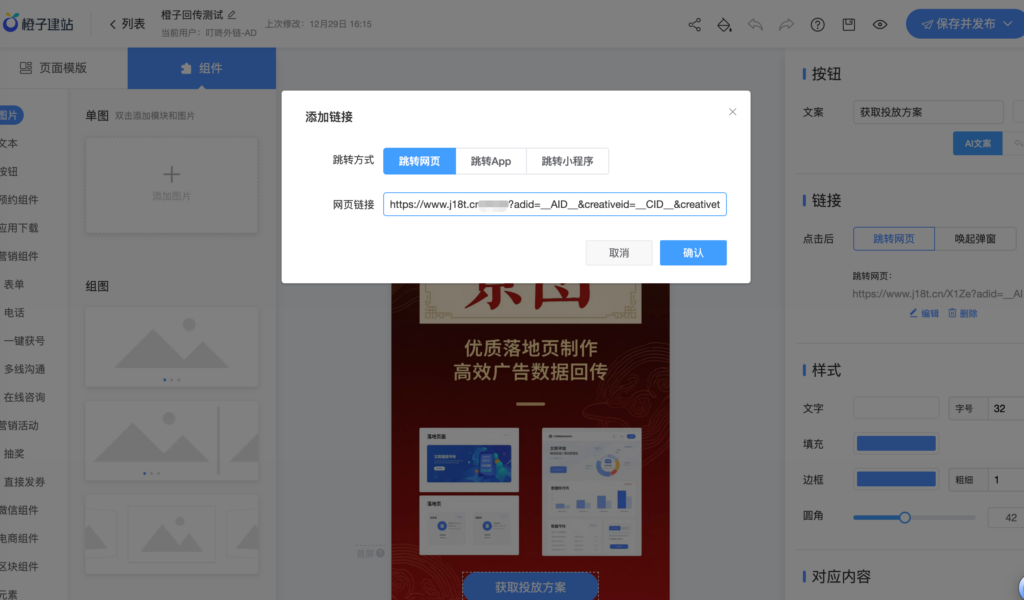
Task: Click the 确认 button
Action: [x=693, y=253]
